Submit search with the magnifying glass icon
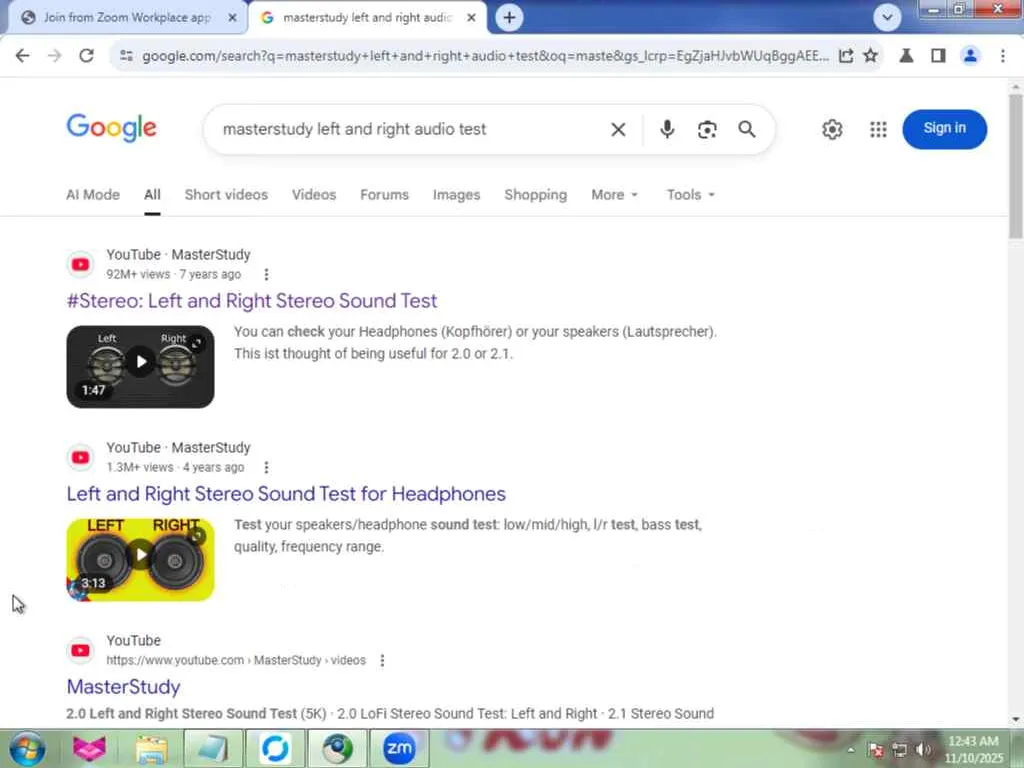 [747, 129]
